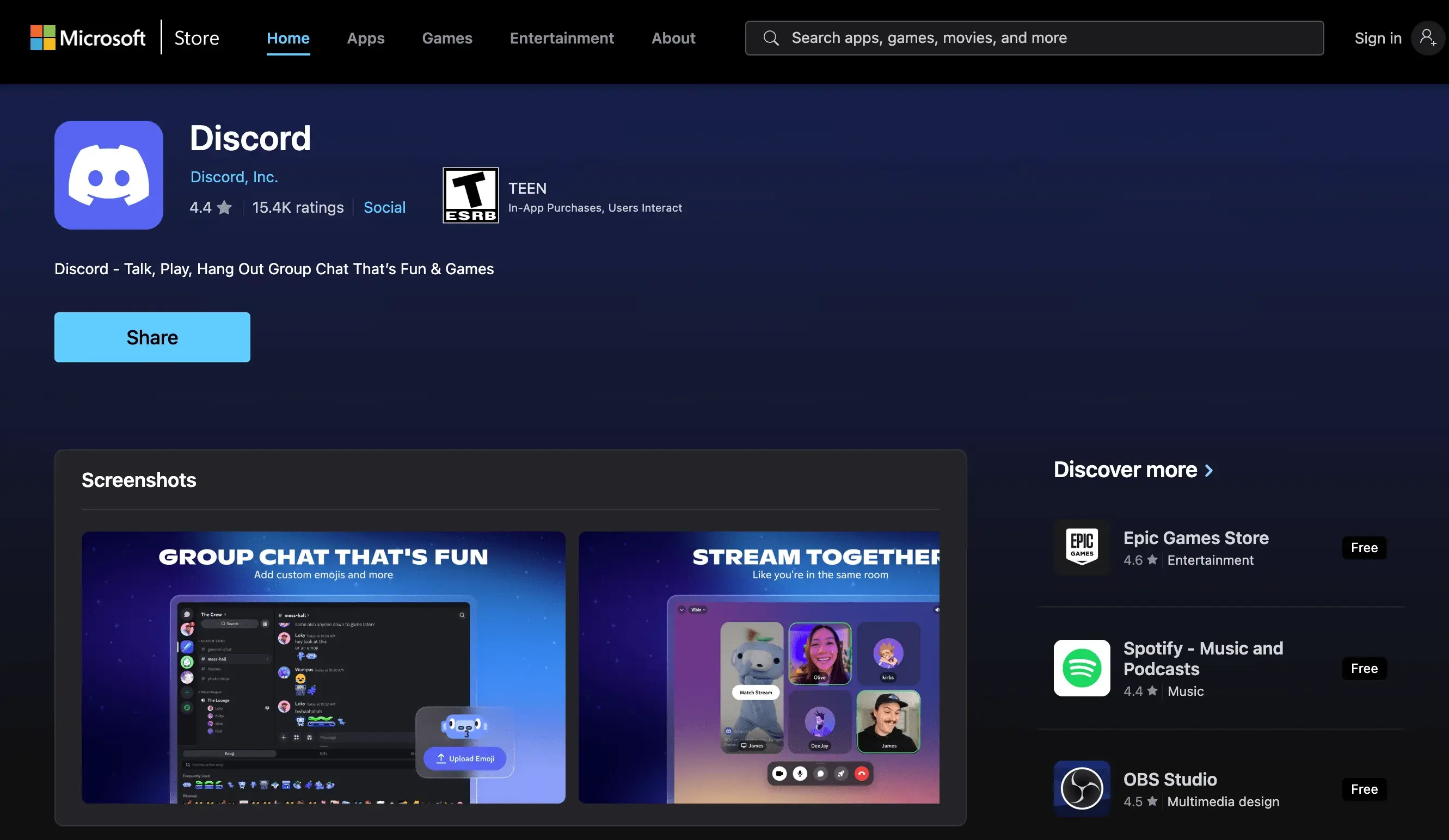The height and width of the screenshot is (840, 1449).
Task: Open the Epic Games Store icon
Action: [1082, 547]
